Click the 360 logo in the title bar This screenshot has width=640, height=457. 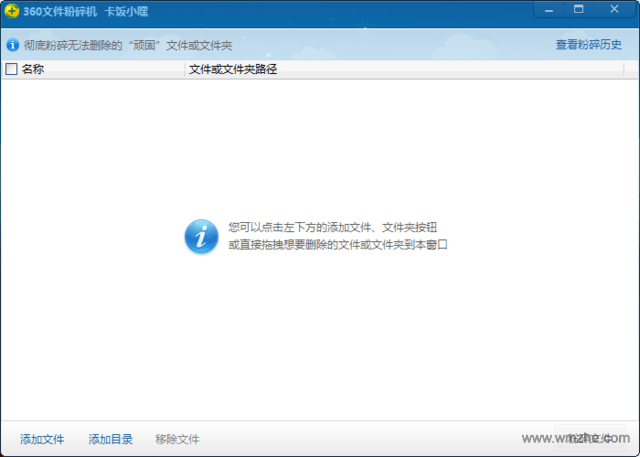12,11
